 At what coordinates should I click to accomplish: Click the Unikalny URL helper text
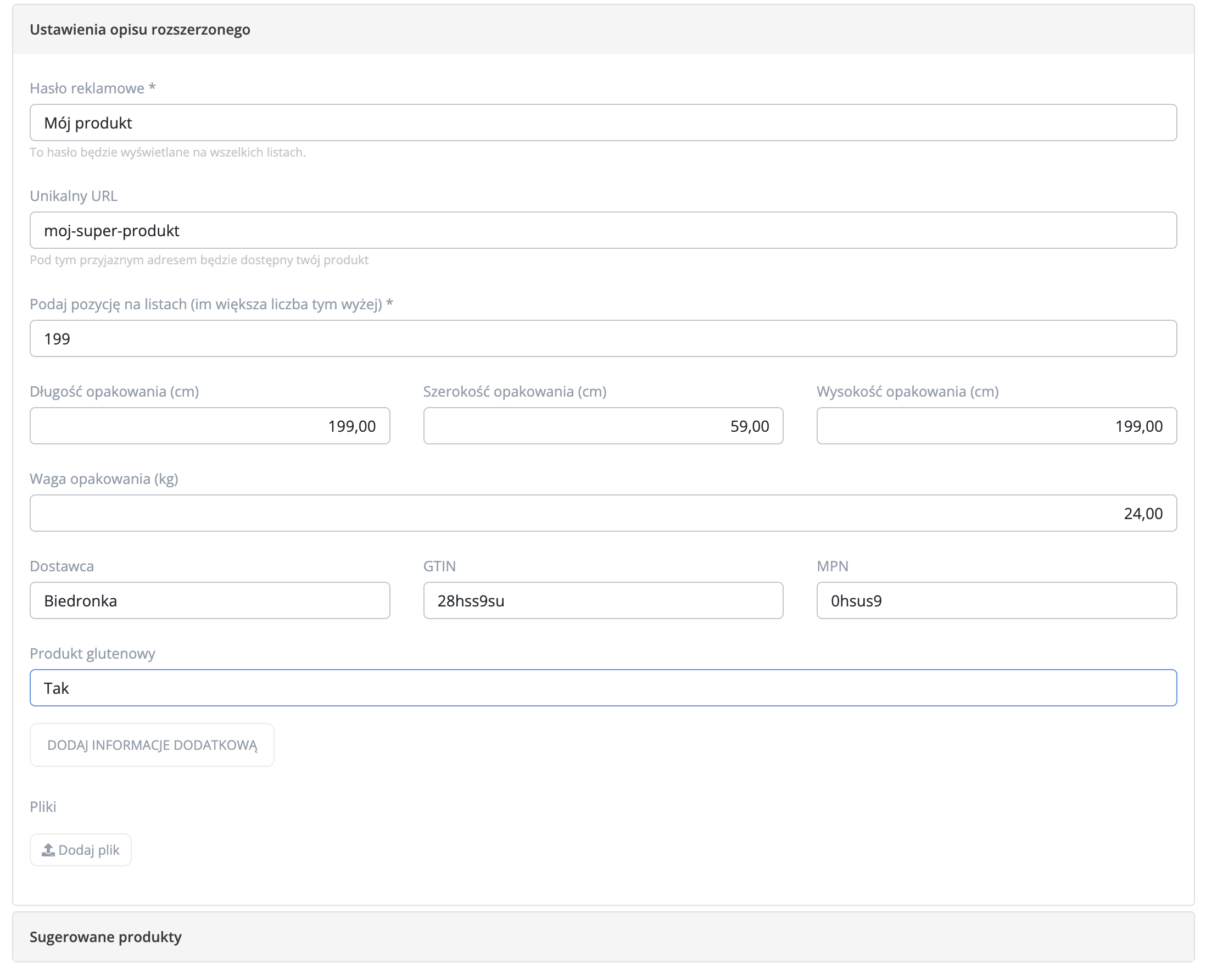[199, 260]
